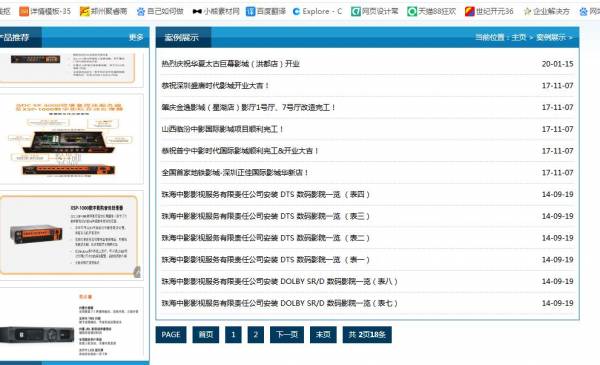
Task: Open the 全国首家地铁影城 article
Action: 235,173
